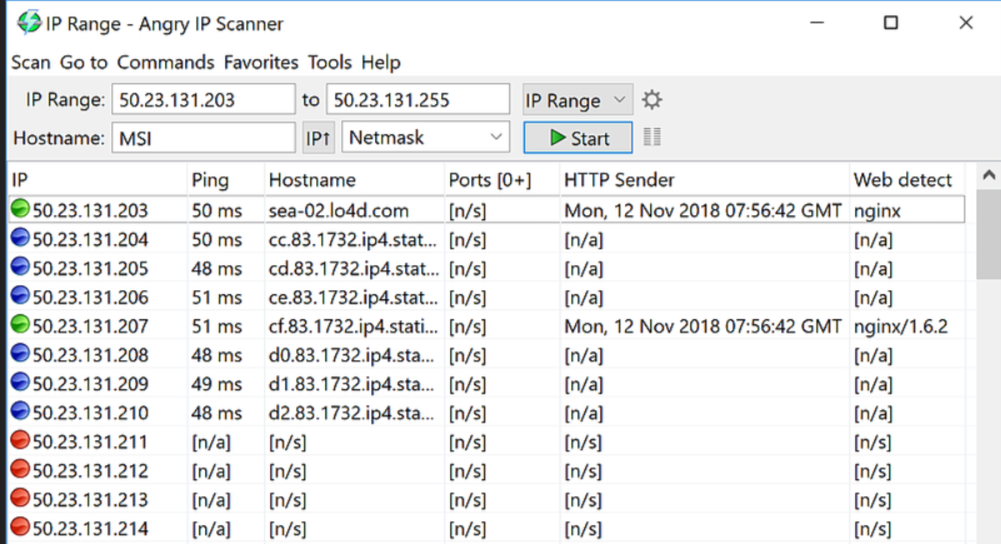
Task: Sort by the IP column header
Action: [x=98, y=180]
